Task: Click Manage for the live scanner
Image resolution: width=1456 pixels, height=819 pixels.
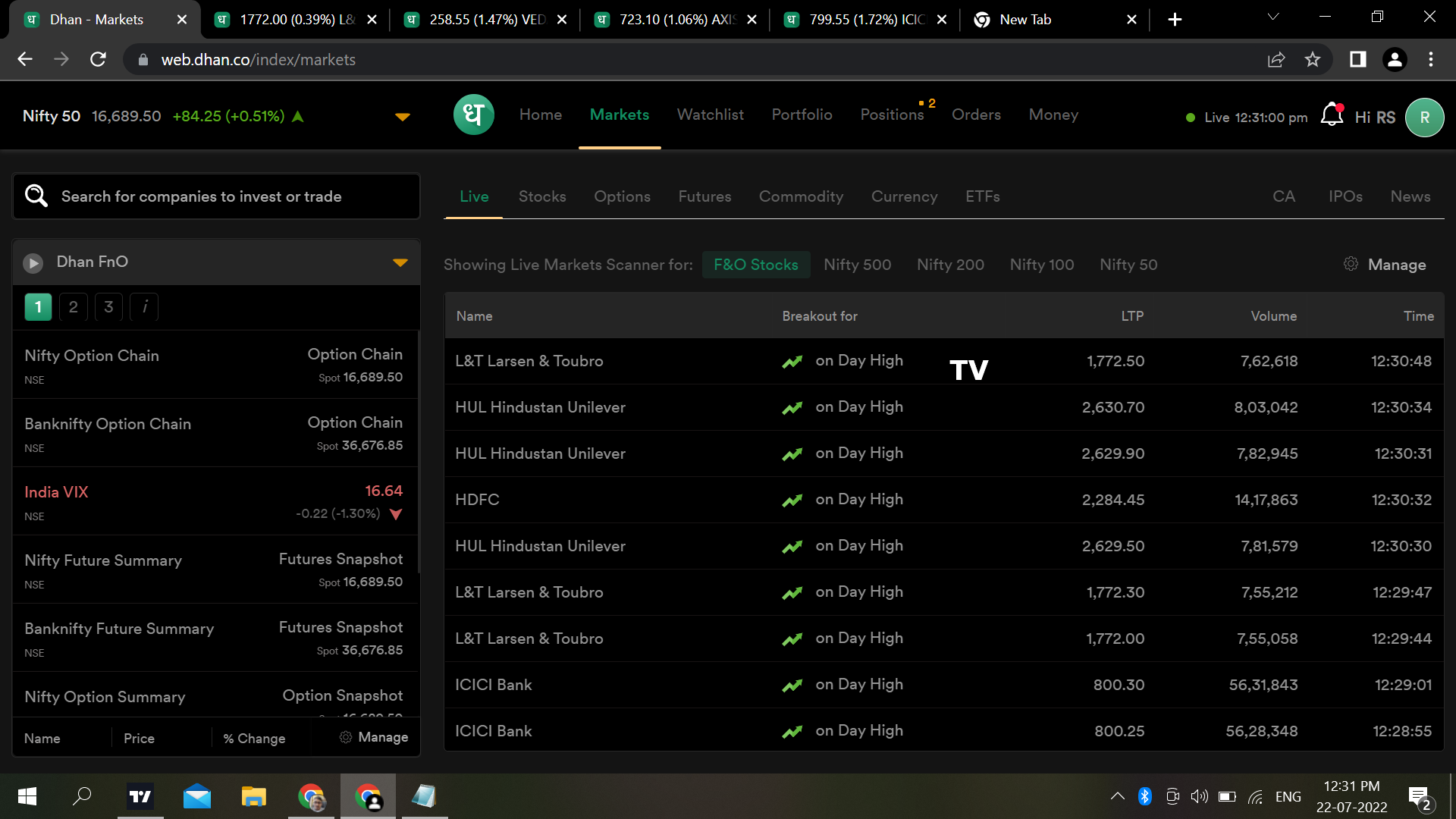Action: coord(1397,265)
